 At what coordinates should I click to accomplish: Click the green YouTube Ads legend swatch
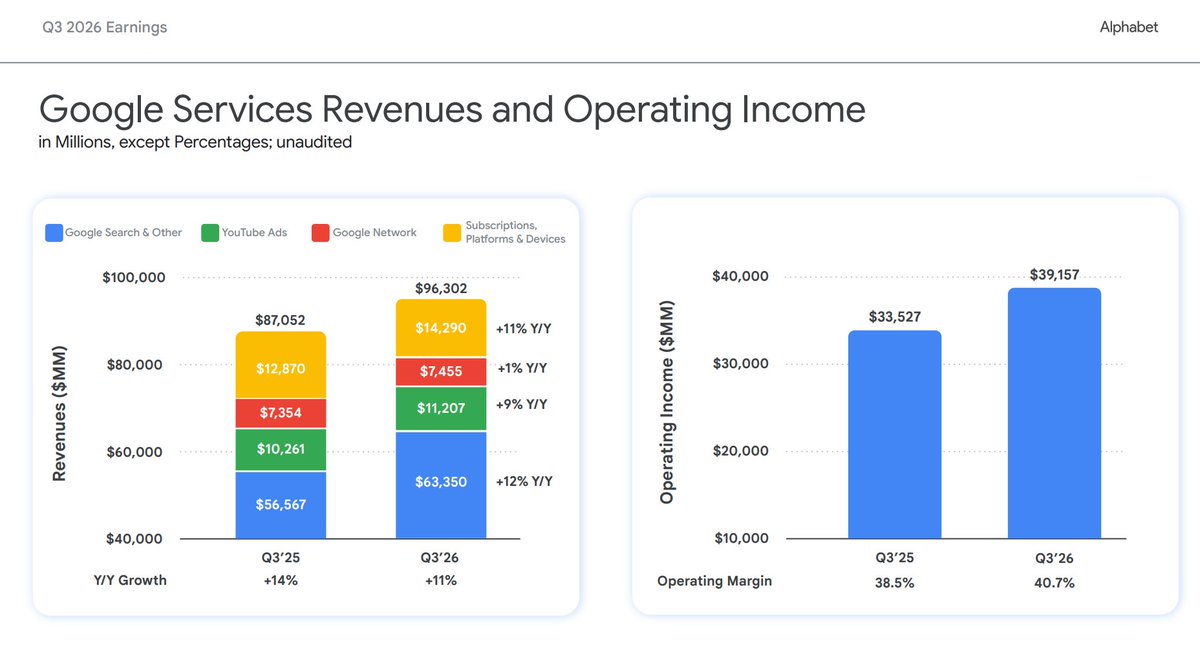tap(210, 233)
